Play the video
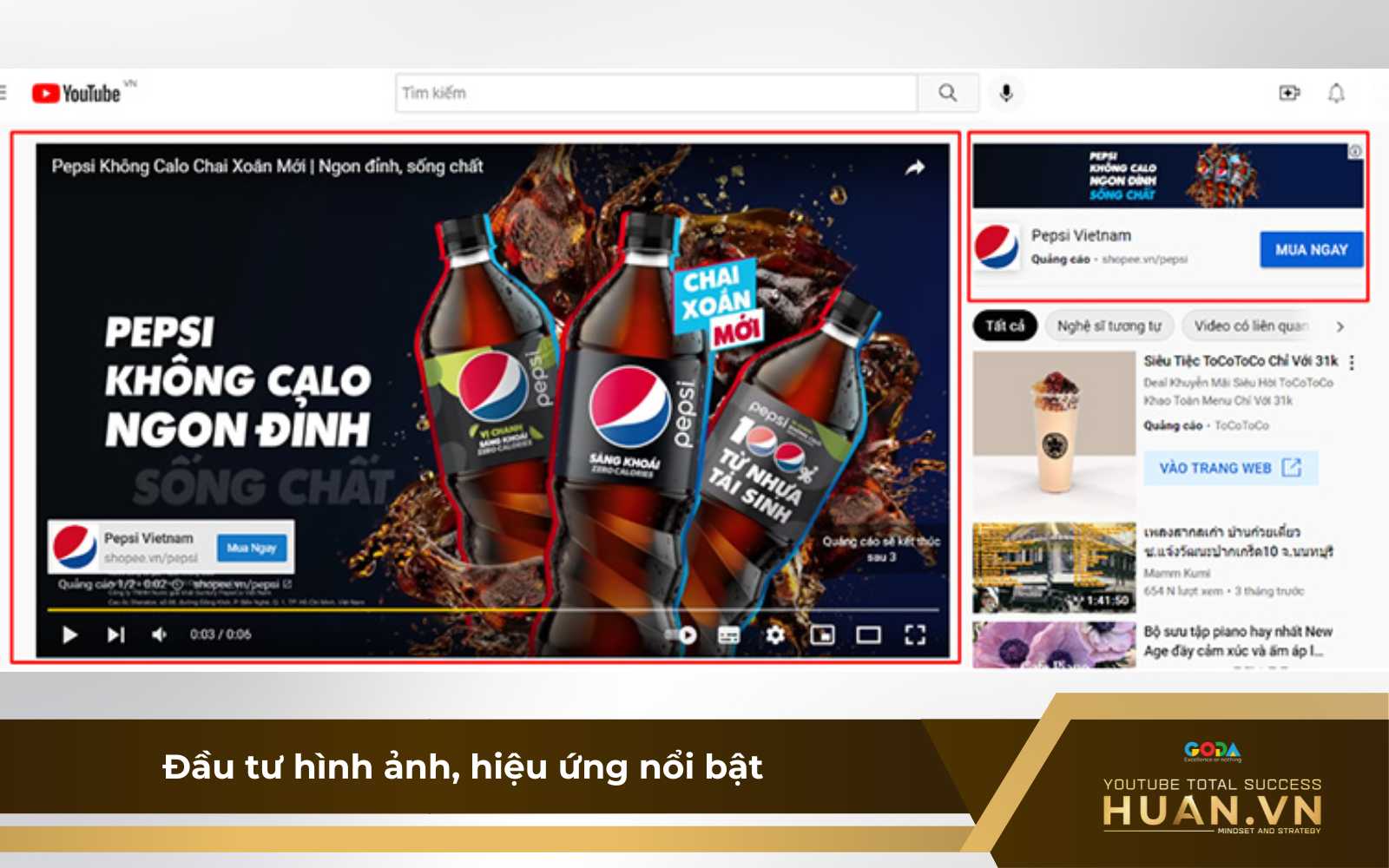 [x=69, y=635]
